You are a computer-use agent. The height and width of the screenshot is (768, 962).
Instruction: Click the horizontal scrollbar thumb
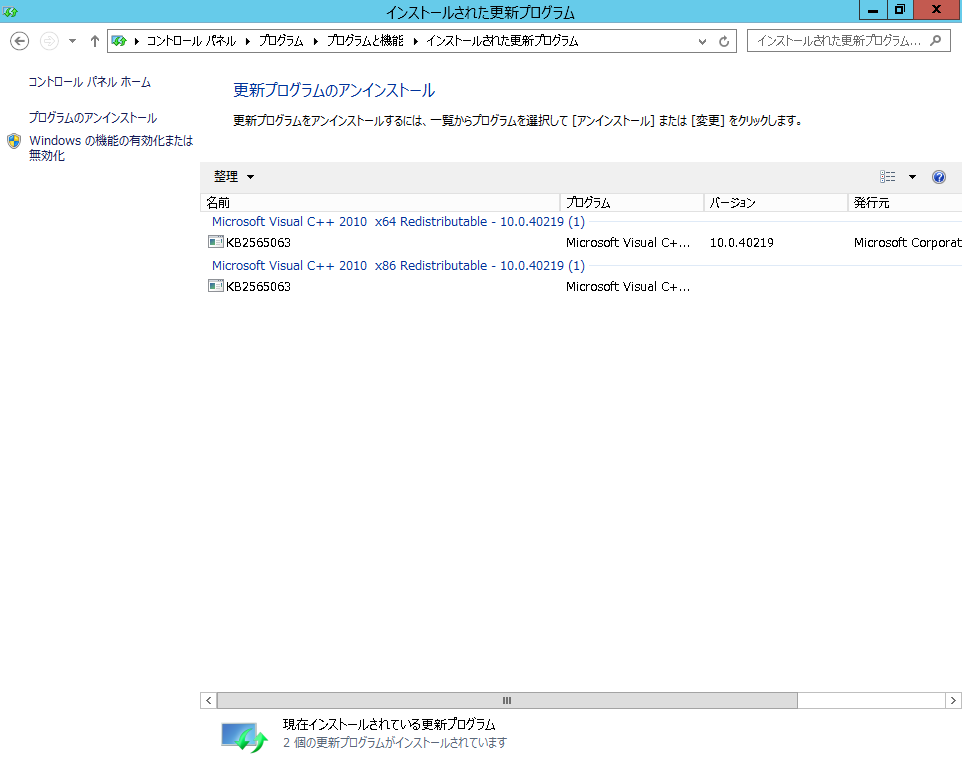507,700
